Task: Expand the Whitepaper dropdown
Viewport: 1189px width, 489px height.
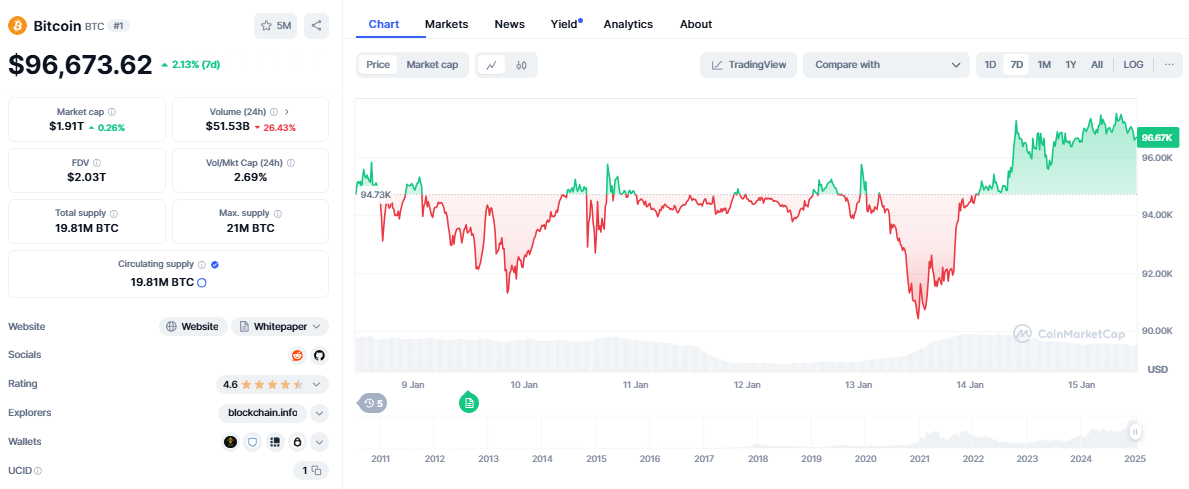Action: pyautogui.click(x=280, y=326)
